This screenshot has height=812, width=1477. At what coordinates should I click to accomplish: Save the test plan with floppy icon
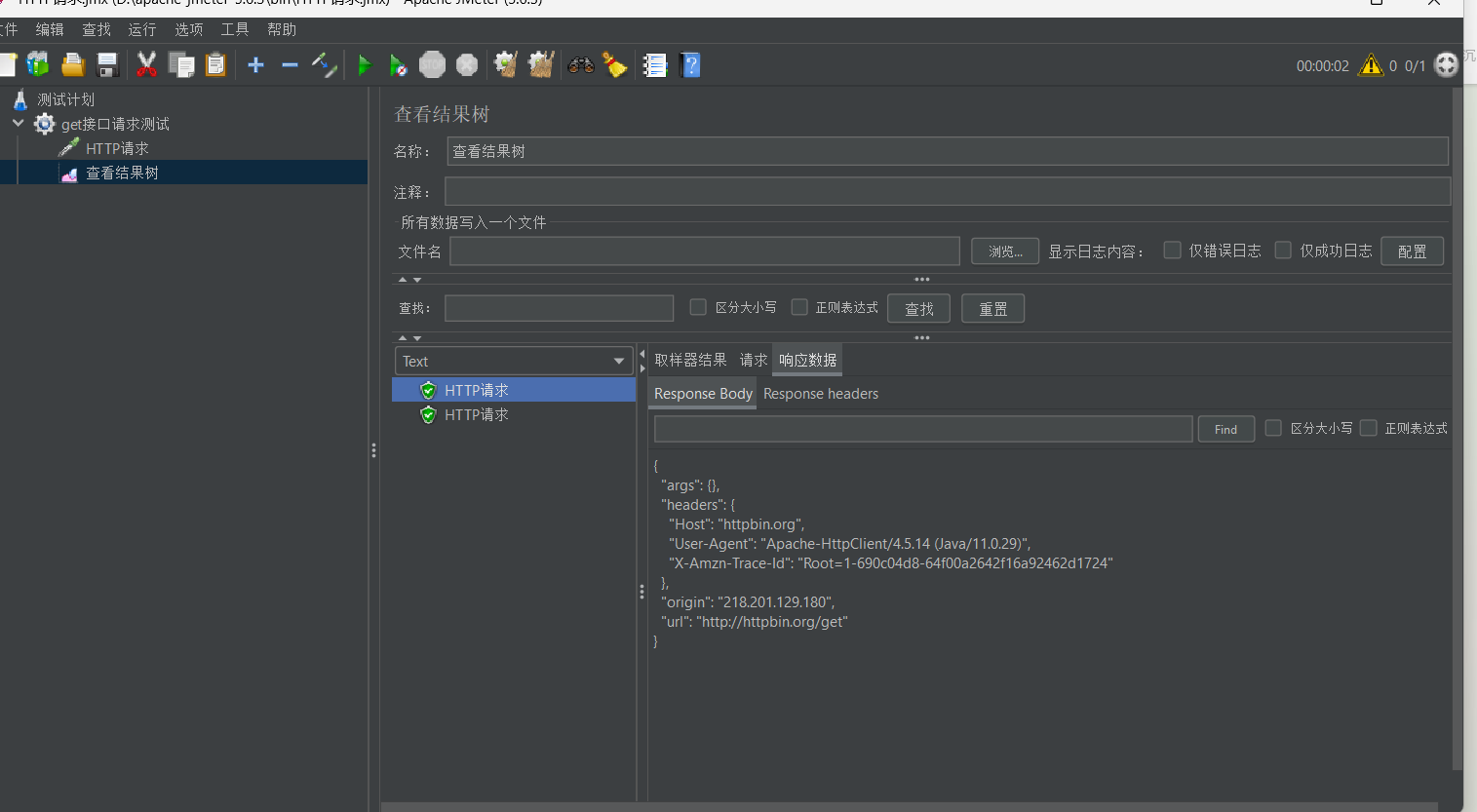107,65
